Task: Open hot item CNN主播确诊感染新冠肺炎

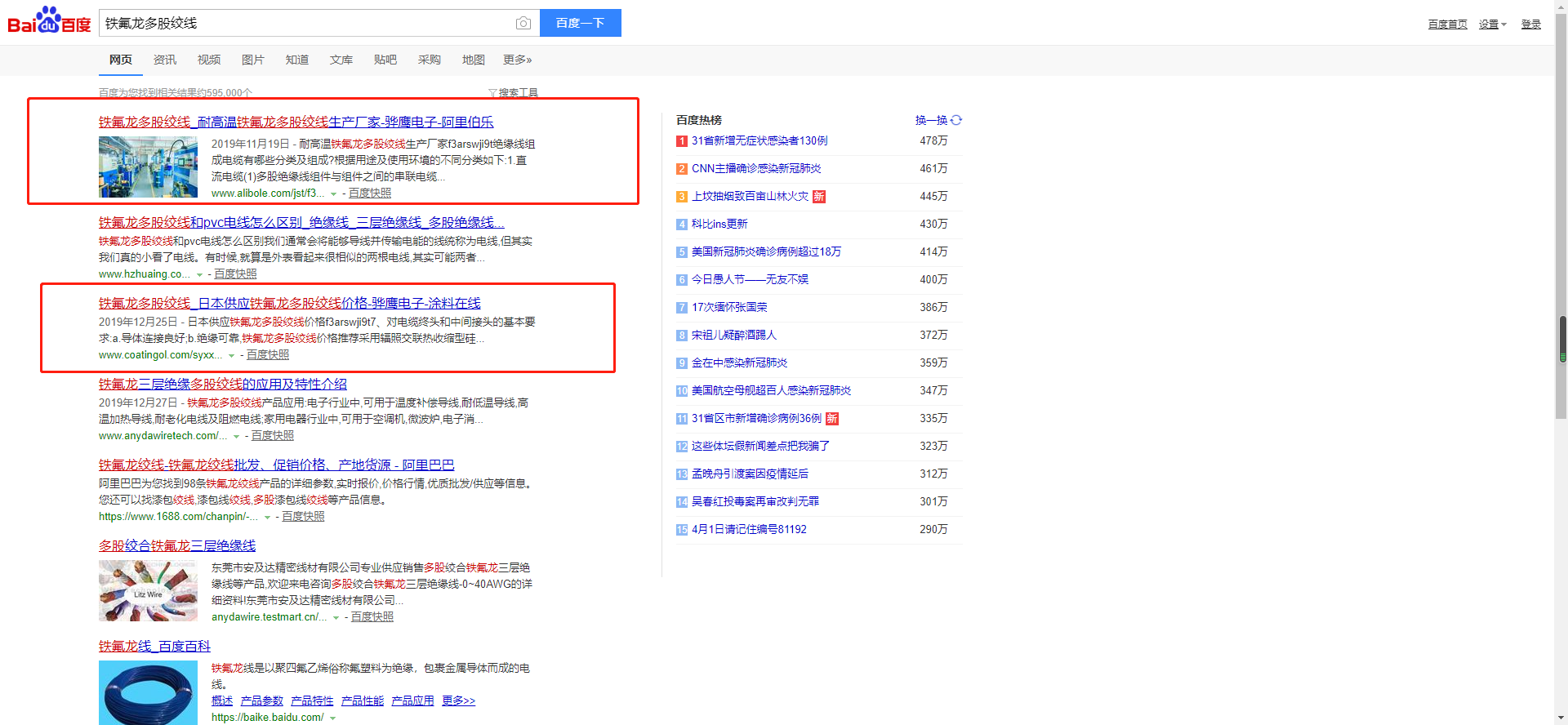Action: pyautogui.click(x=756, y=169)
